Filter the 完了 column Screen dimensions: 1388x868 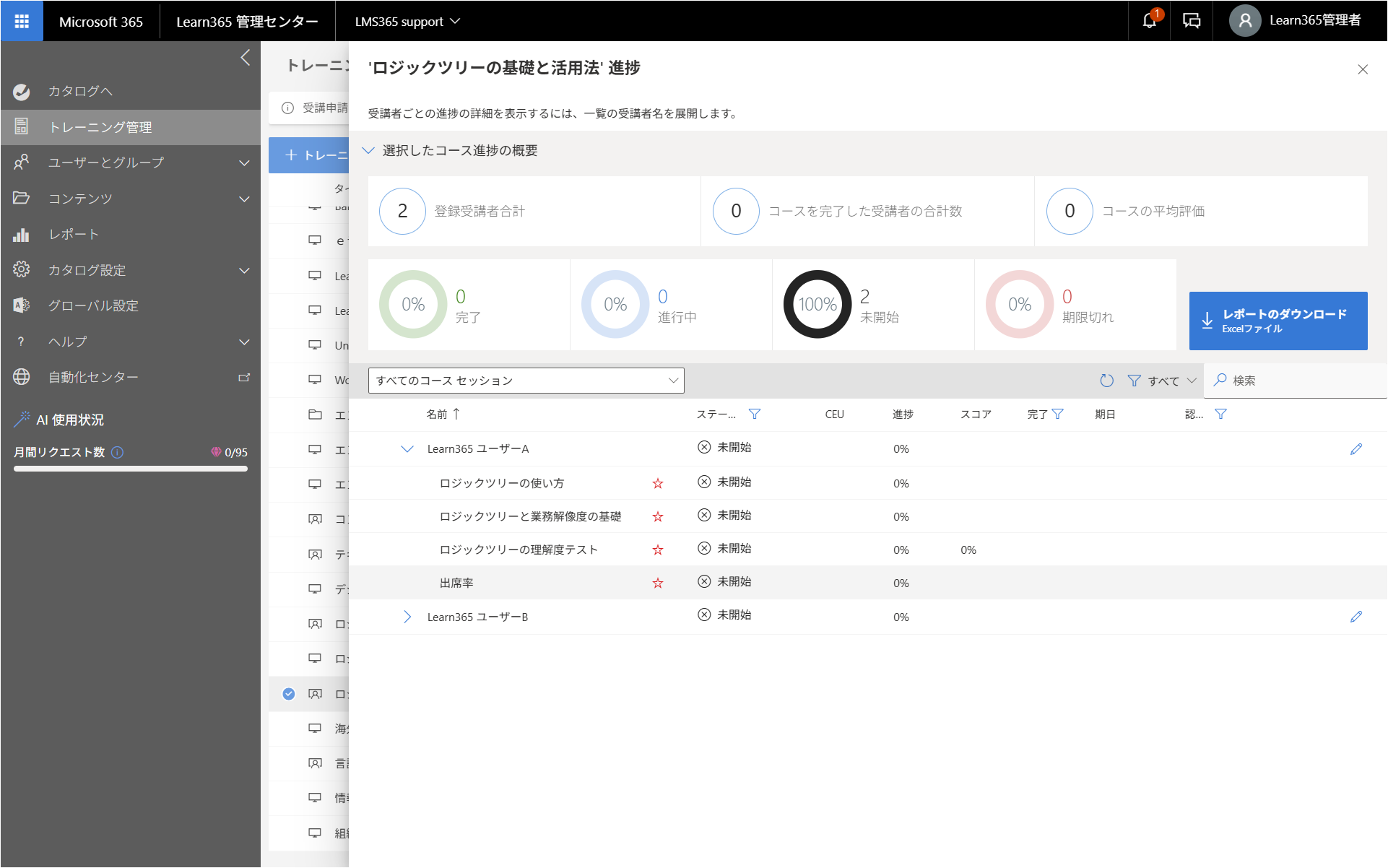click(1058, 414)
